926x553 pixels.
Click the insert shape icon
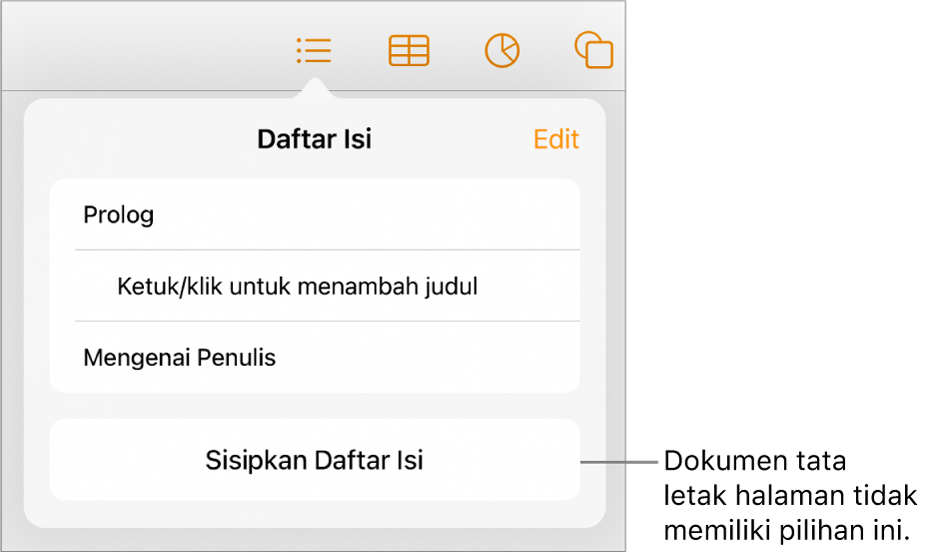tap(594, 51)
